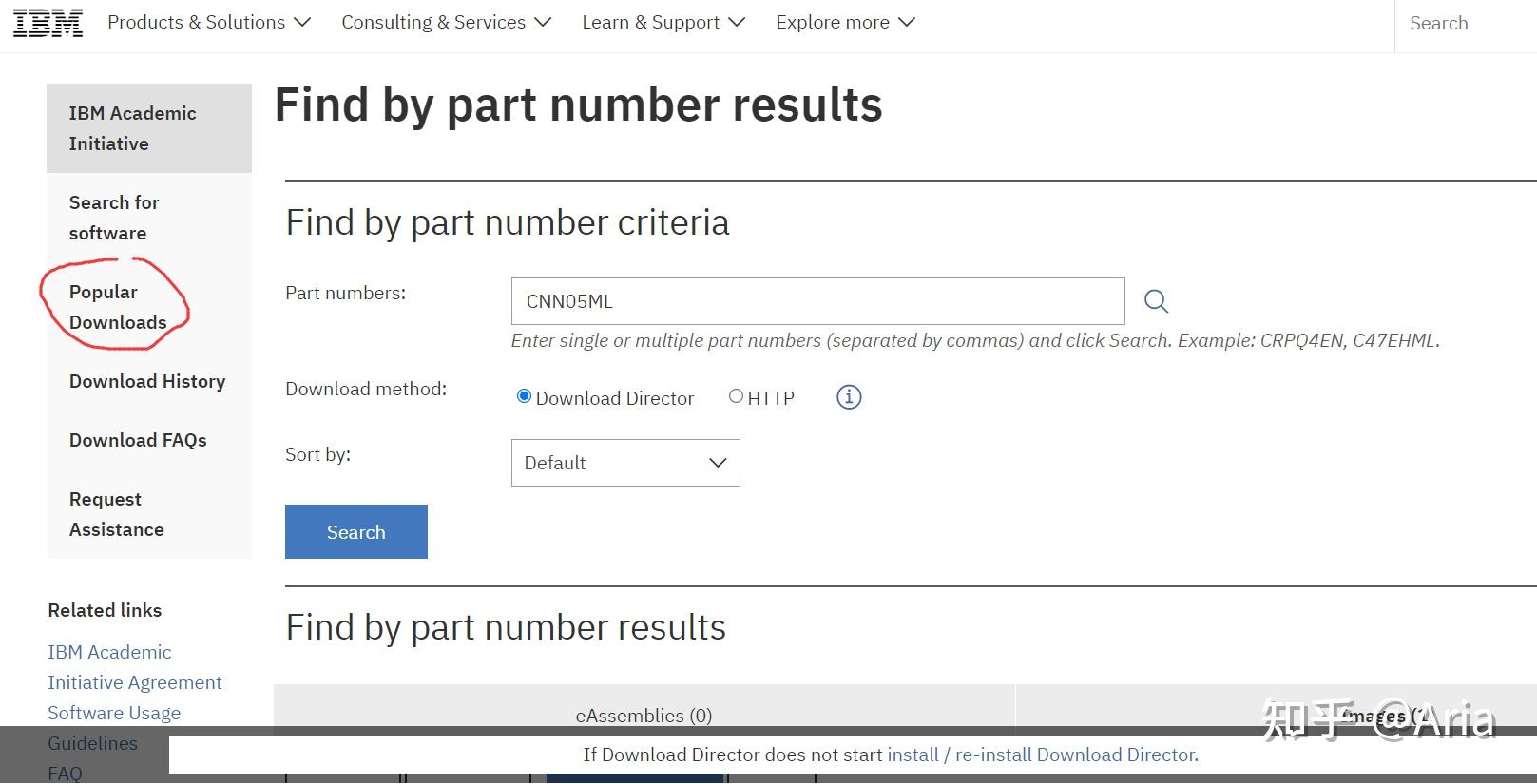Open Search for software link
Viewport: 1537px width, 784px height.
(113, 218)
